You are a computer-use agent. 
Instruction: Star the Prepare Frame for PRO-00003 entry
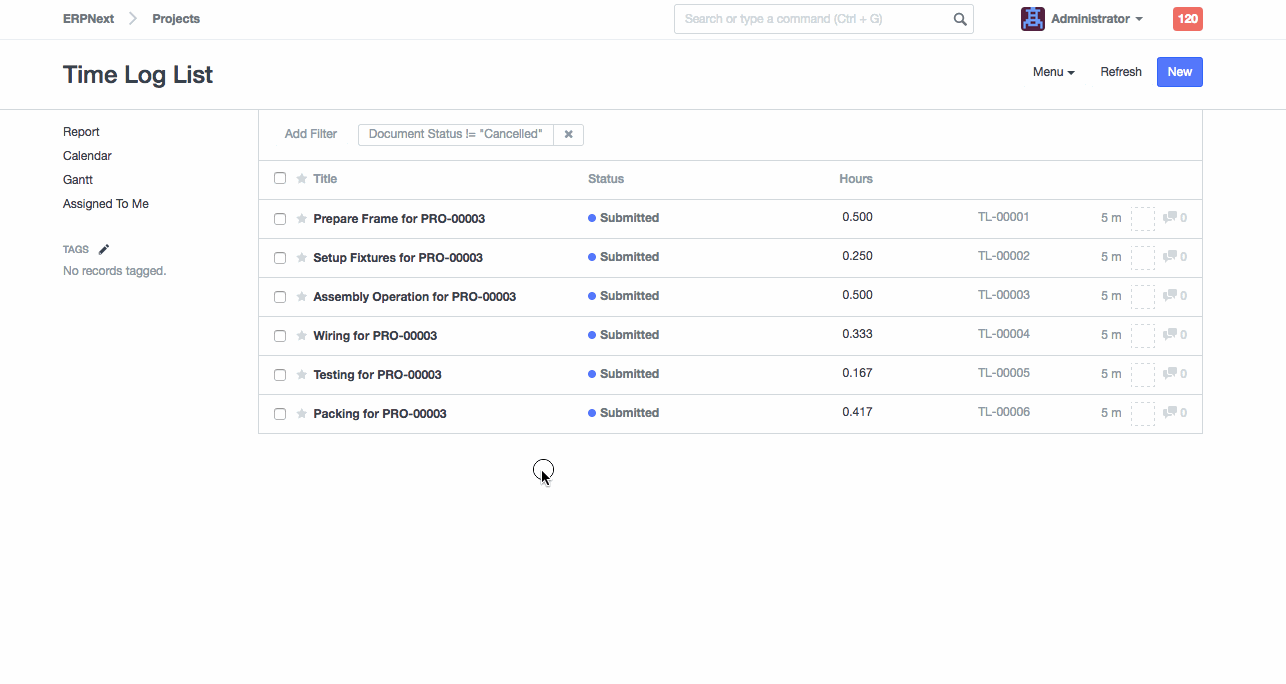click(x=301, y=219)
